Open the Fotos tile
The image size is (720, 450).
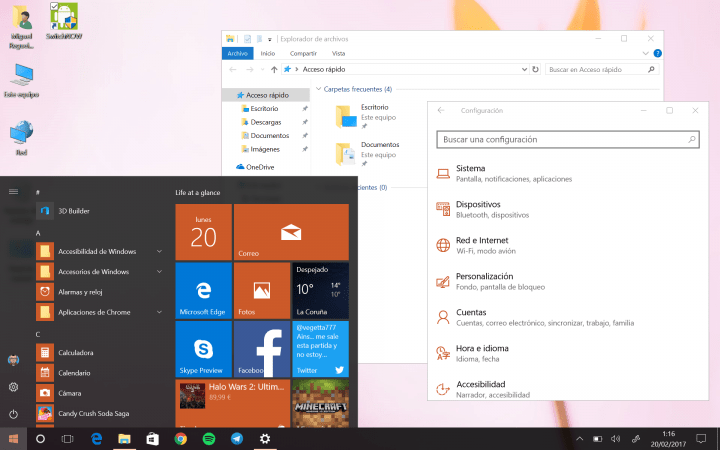tap(262, 290)
